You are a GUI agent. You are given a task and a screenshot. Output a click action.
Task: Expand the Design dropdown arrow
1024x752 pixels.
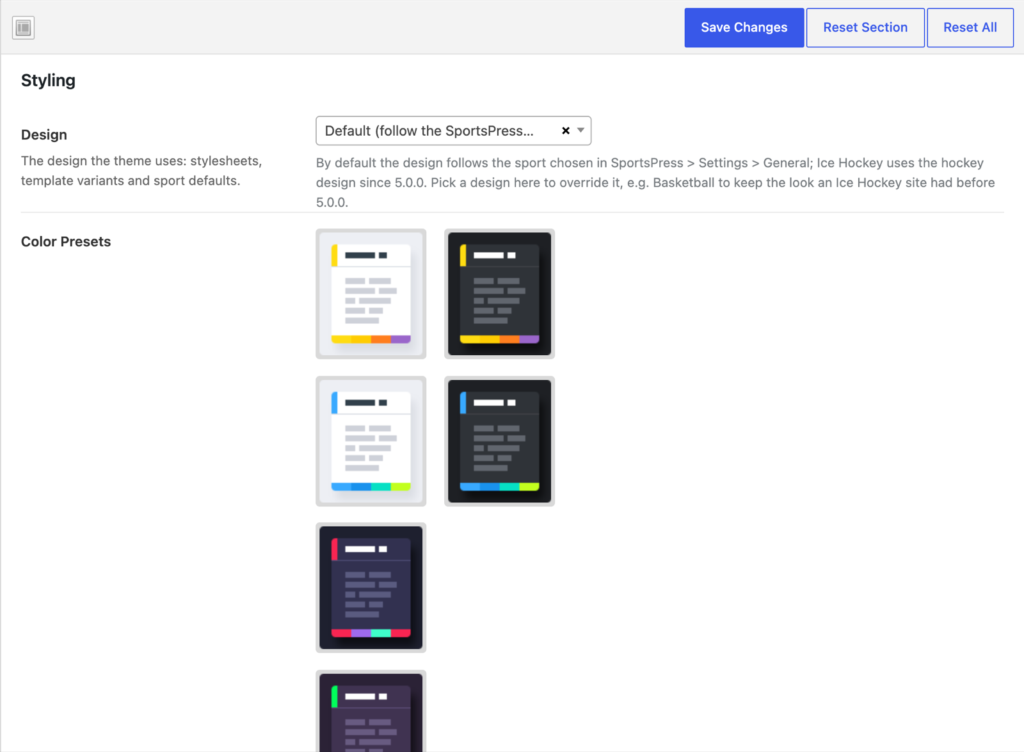pyautogui.click(x=581, y=130)
